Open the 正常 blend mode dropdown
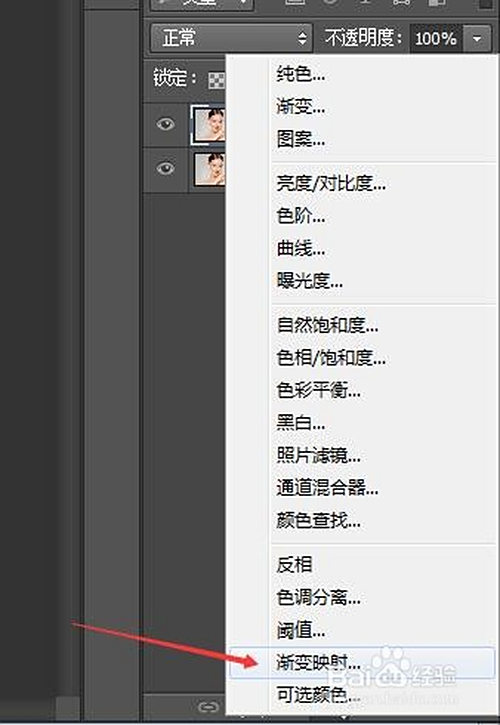The image size is (500, 725). click(x=231, y=38)
